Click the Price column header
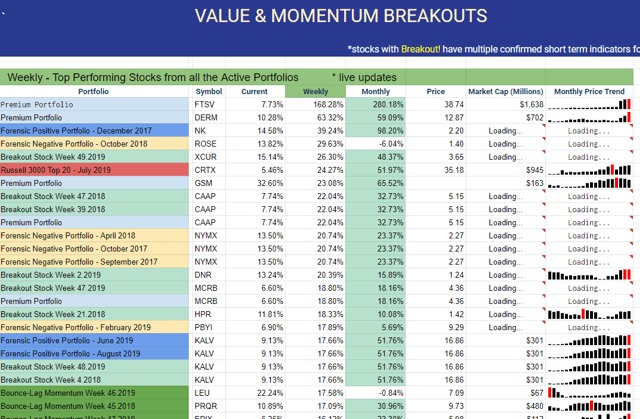This screenshot has height=419, width=640. tap(436, 91)
